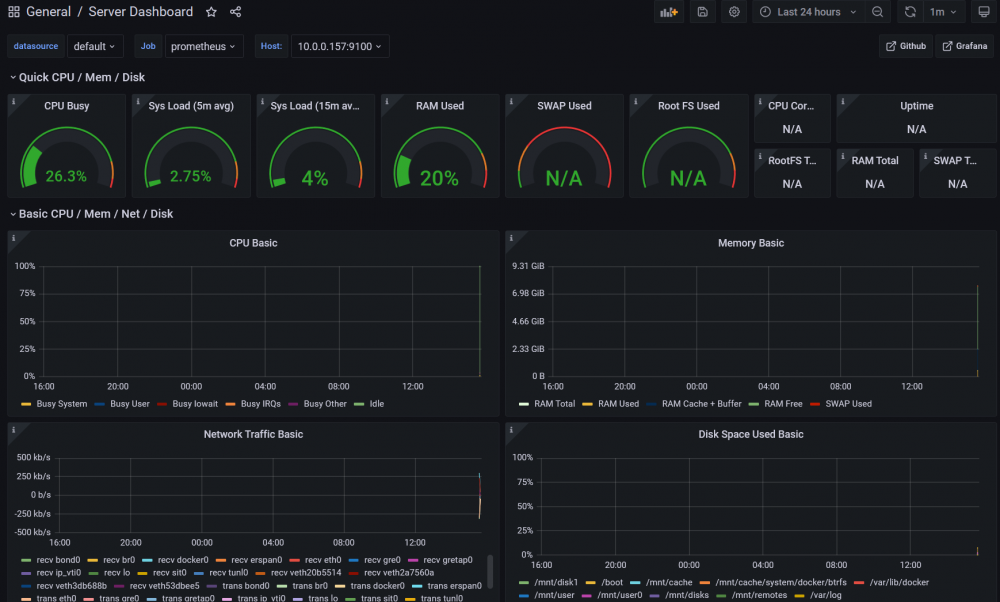The height and width of the screenshot is (602, 1000).
Task: Open dashboard settings gear icon
Action: (735, 12)
